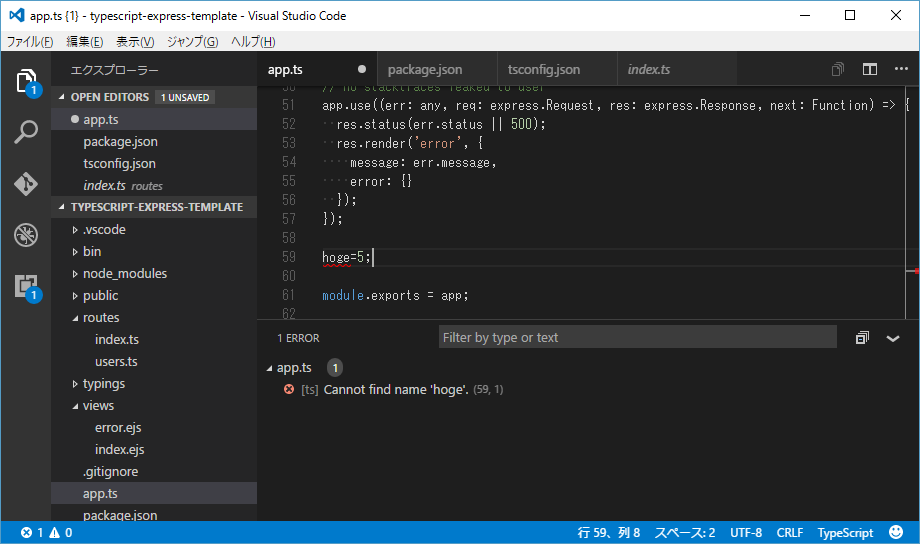Open the Search view icon
Screen dimensions: 920x544
tap(26, 133)
